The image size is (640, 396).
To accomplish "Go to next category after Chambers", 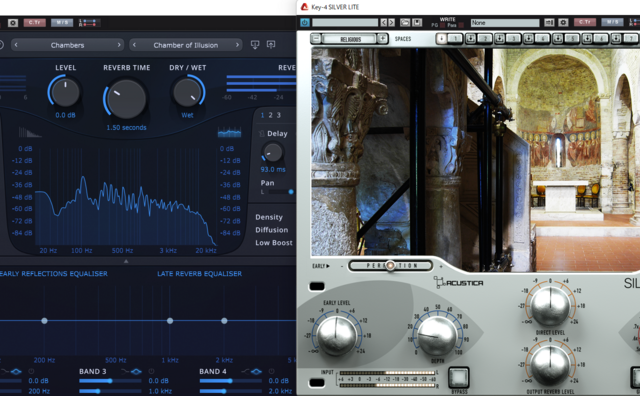I will (x=119, y=45).
